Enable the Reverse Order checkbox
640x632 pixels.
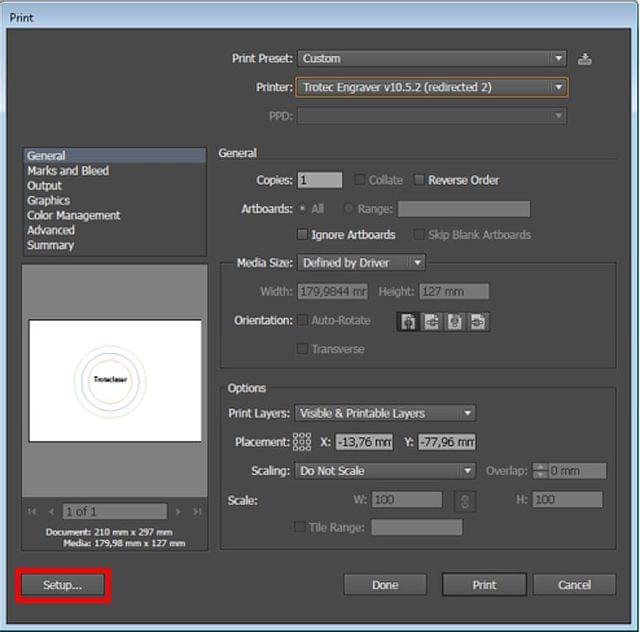(420, 180)
